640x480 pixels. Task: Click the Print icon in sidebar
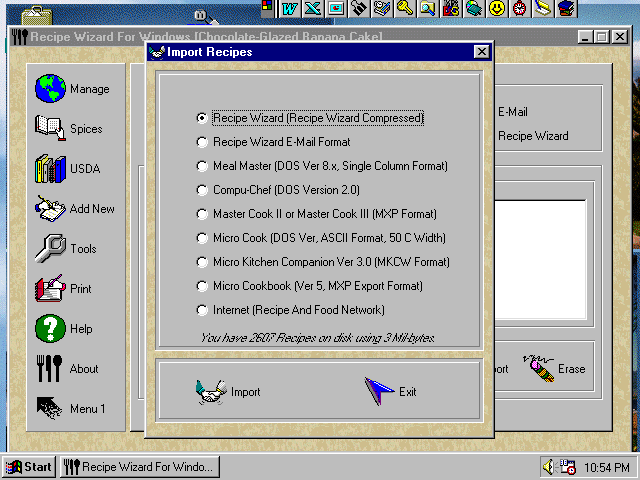pos(50,288)
